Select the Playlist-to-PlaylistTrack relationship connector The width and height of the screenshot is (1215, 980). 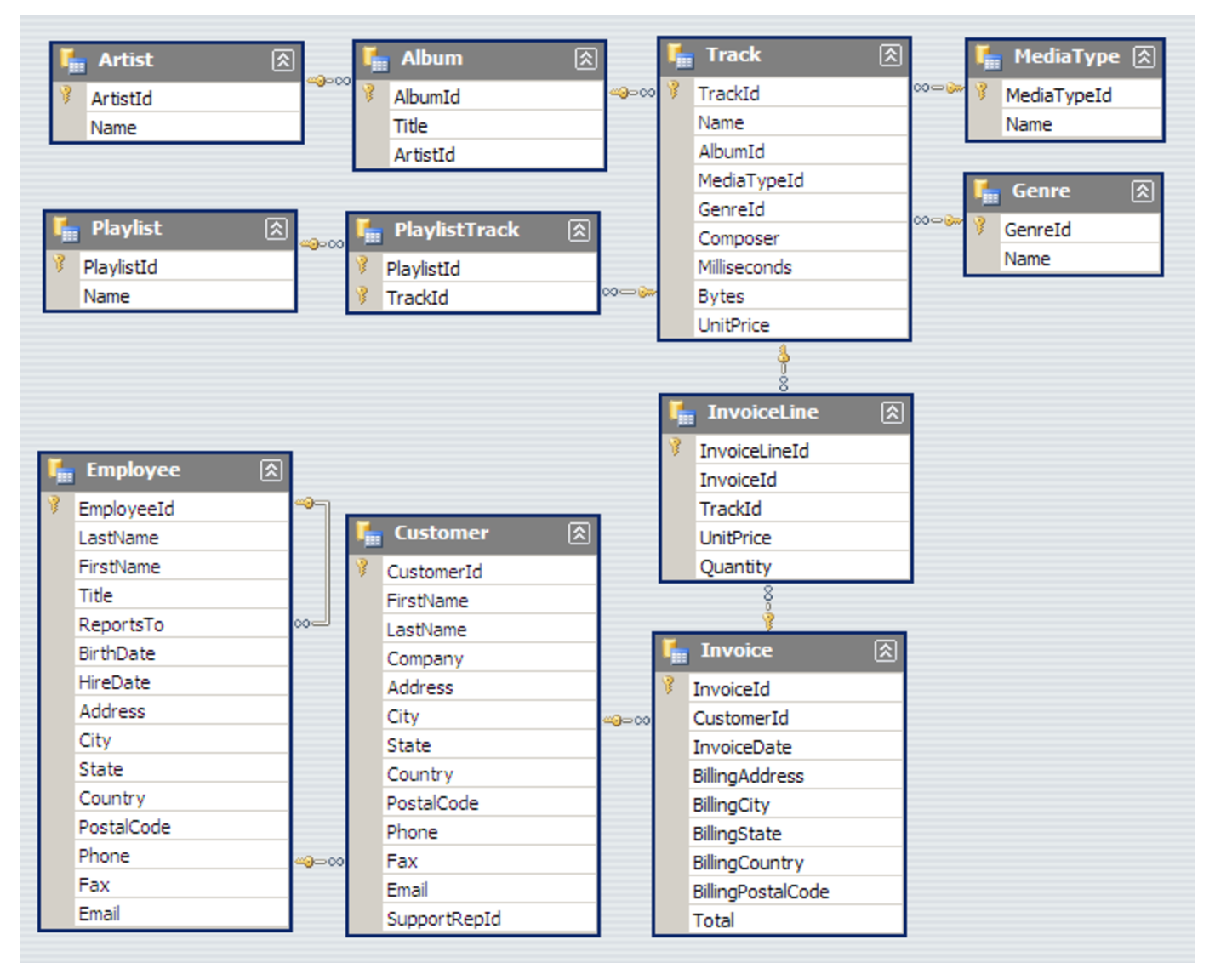click(x=322, y=244)
